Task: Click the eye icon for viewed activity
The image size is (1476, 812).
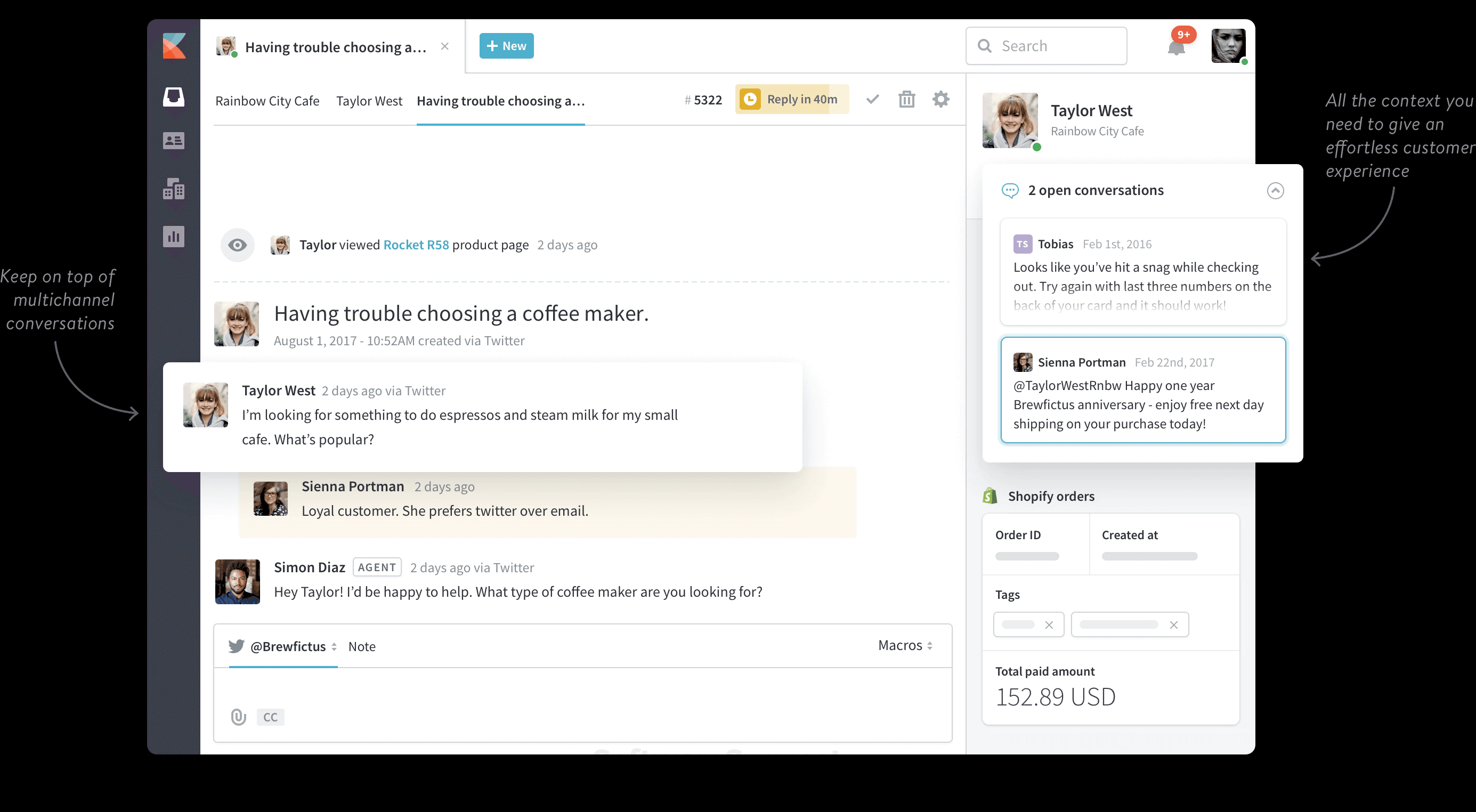Action: 237,245
